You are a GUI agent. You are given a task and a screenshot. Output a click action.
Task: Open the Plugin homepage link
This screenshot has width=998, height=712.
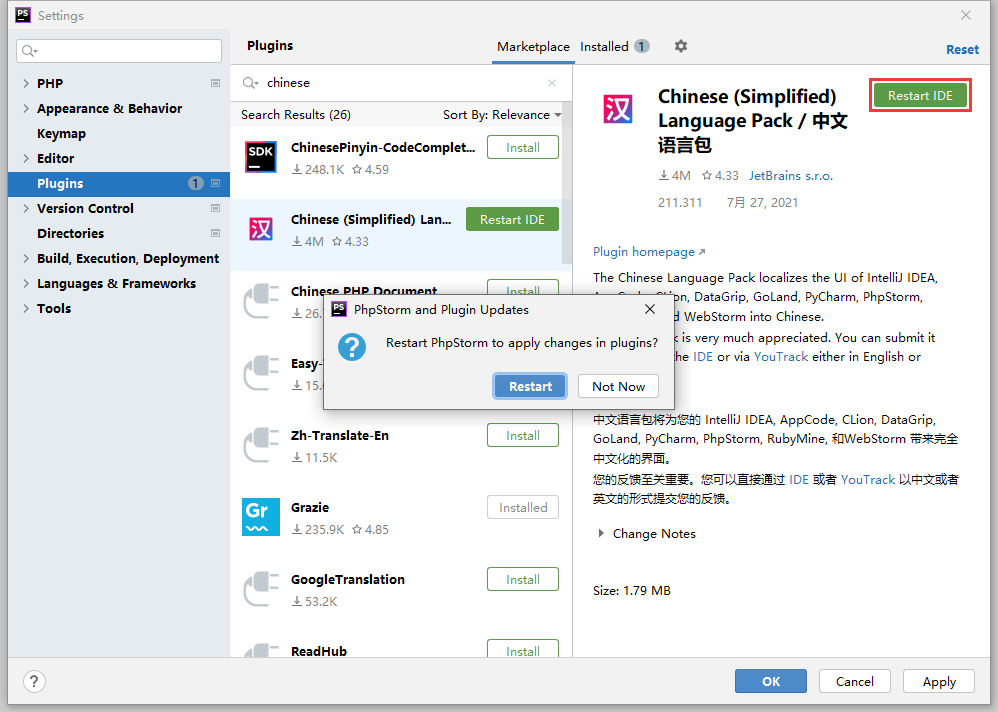click(649, 252)
